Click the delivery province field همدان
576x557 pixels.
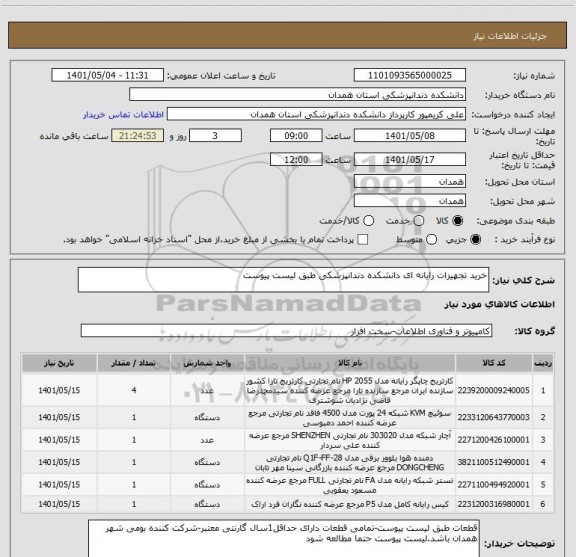click(x=410, y=182)
